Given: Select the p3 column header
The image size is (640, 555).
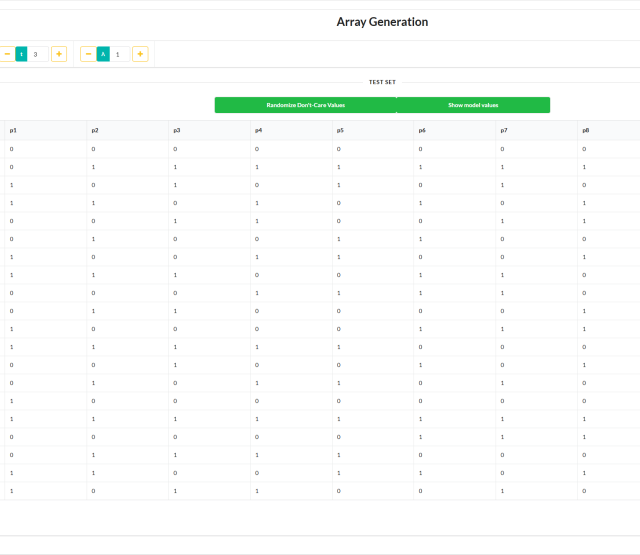Looking at the screenshot, I should 209,131.
